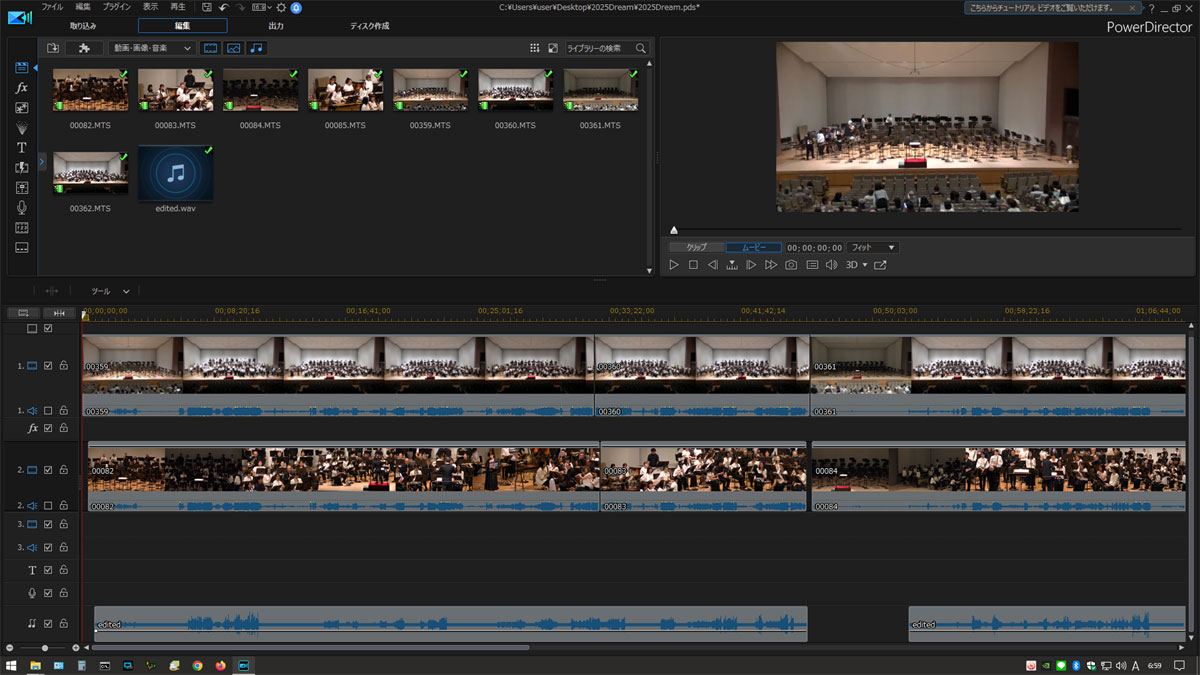
Task: Click the preview volume speaker icon
Action: tap(831, 265)
